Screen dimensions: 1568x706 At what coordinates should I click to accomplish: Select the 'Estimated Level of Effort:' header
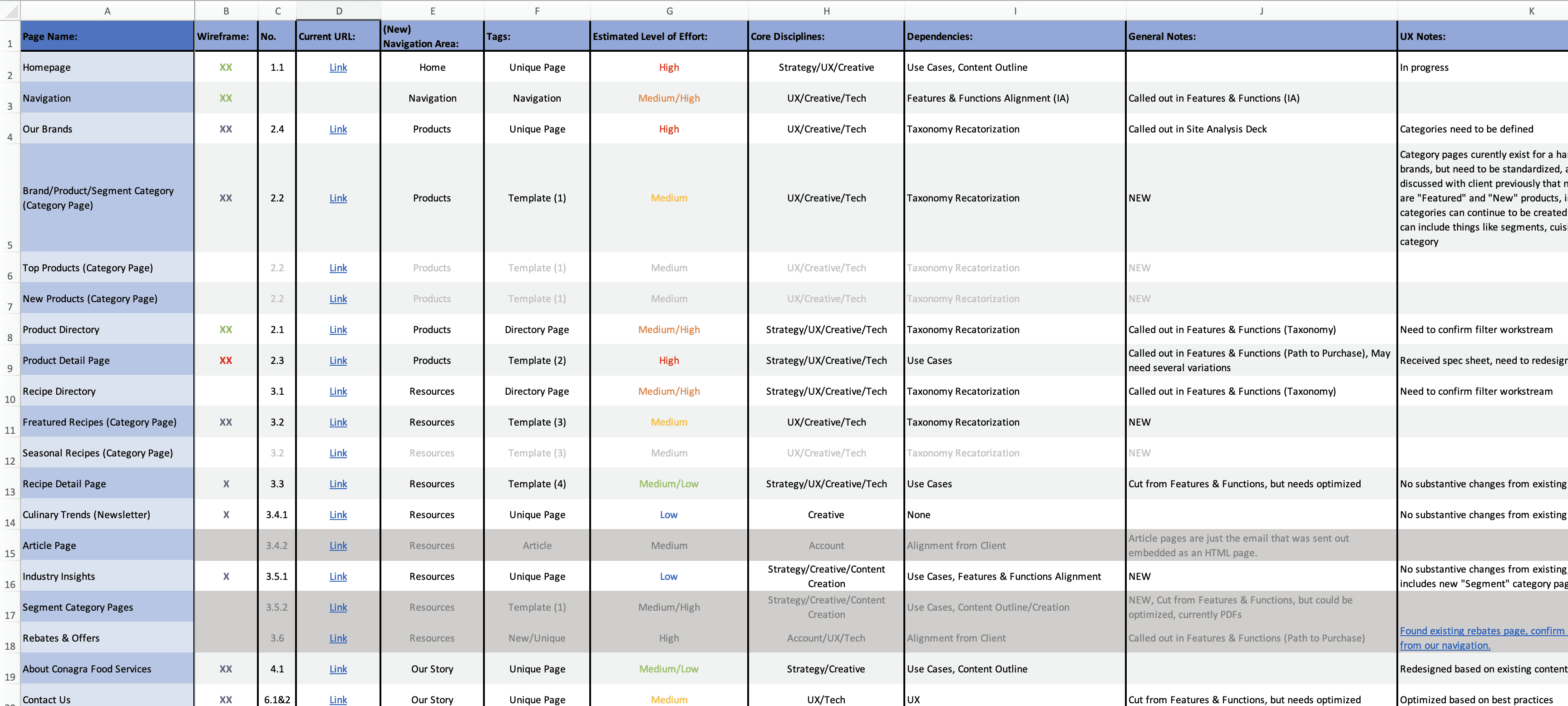[x=669, y=36]
